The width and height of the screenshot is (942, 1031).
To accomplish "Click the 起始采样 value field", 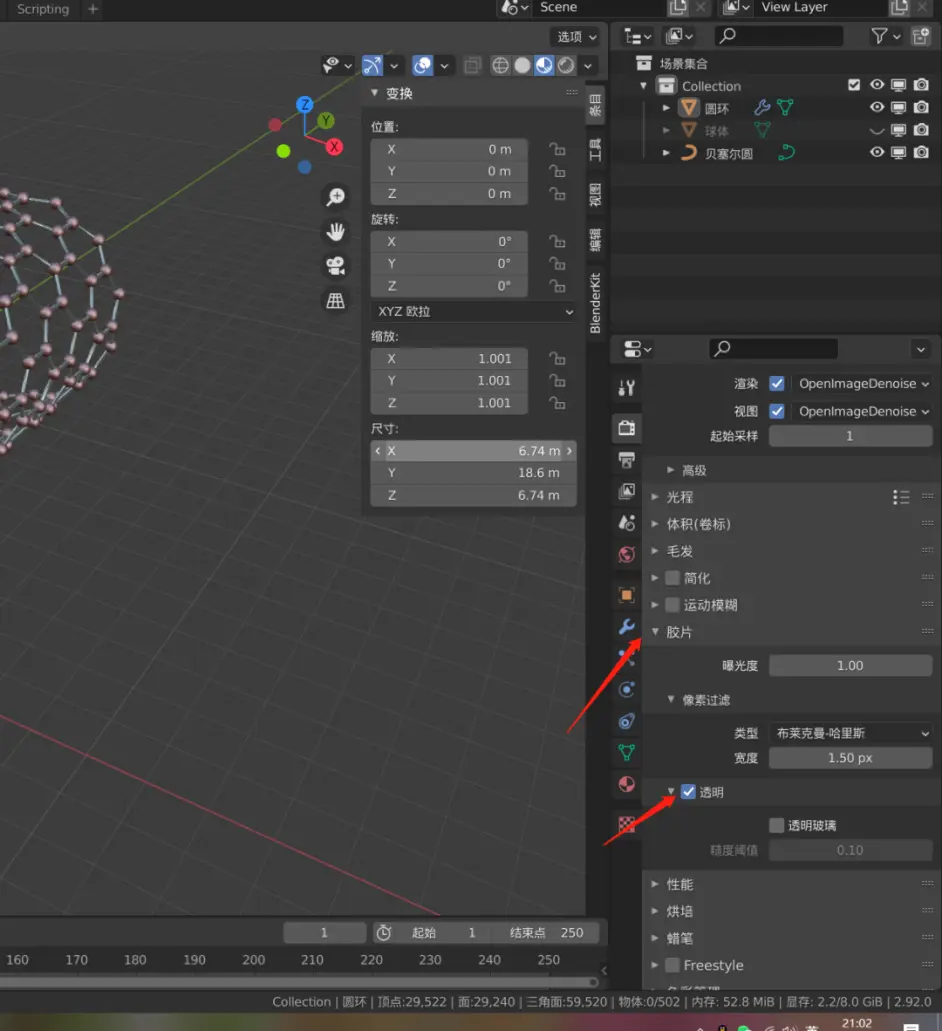I will point(851,436).
